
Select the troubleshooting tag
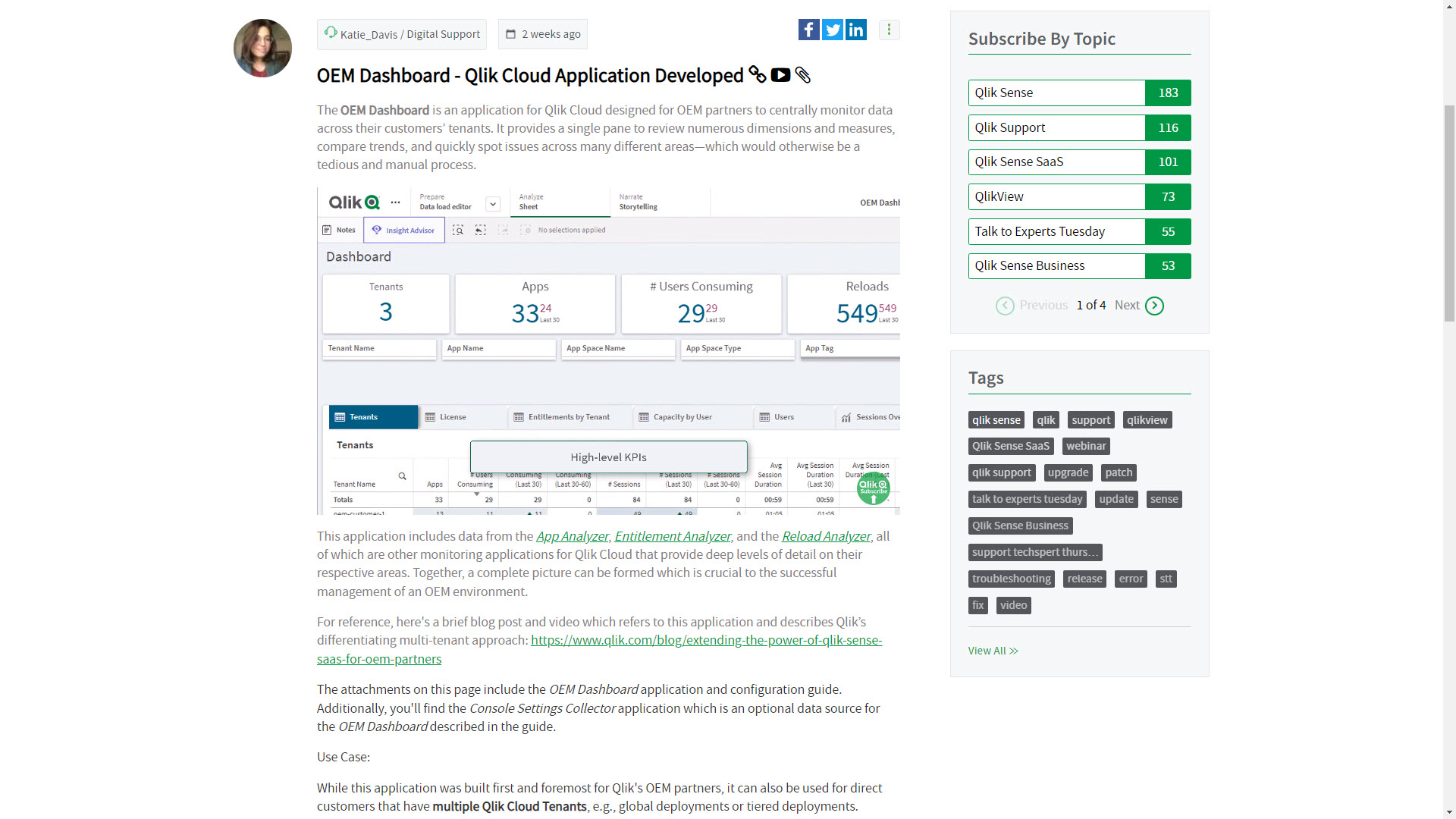[x=1011, y=579]
